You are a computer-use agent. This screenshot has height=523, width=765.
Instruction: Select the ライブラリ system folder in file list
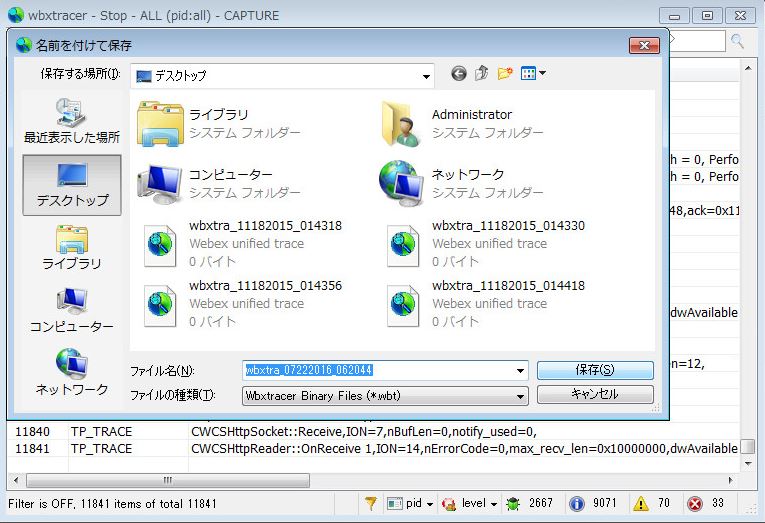(220, 124)
